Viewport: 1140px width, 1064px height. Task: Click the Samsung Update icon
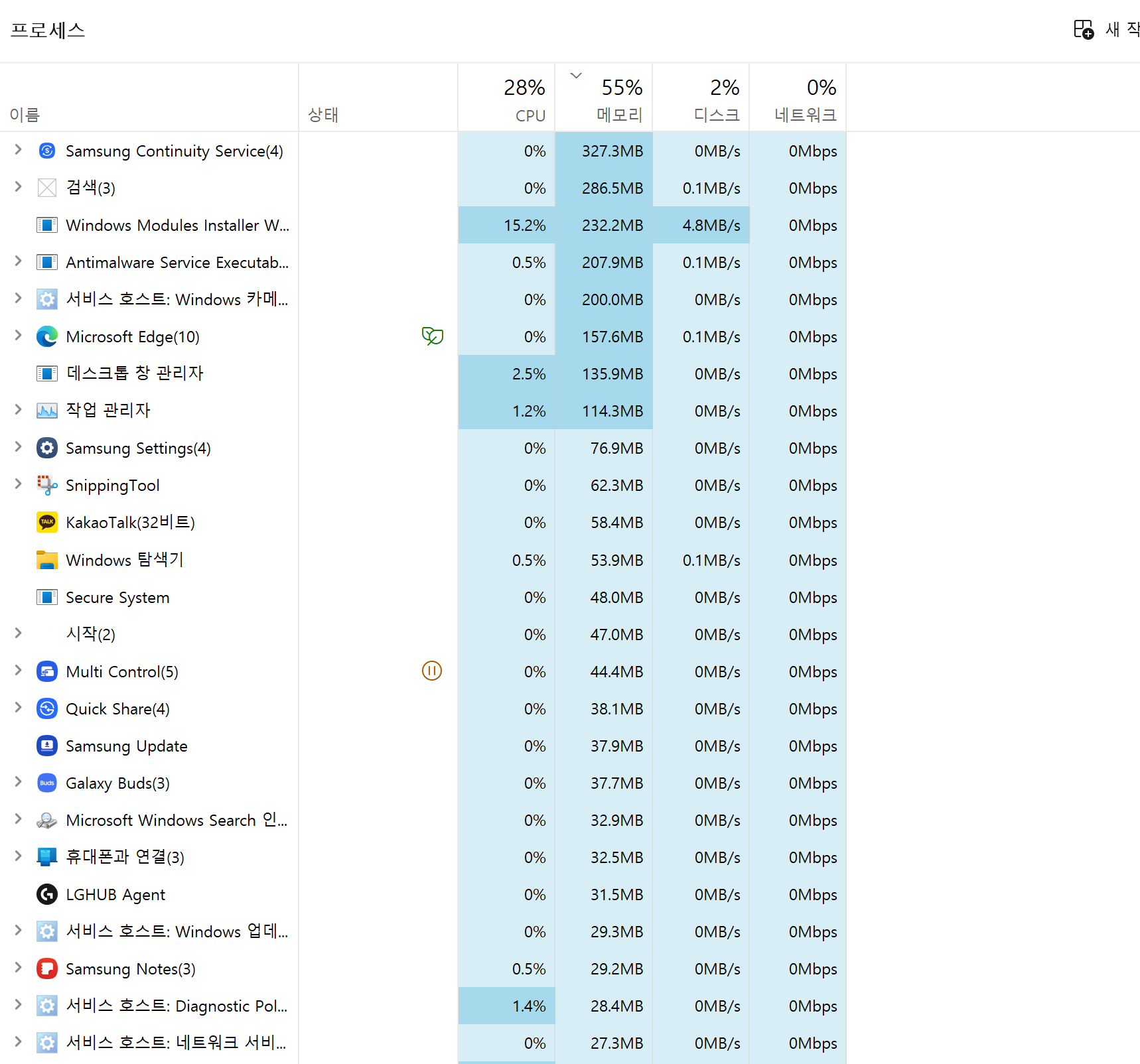[46, 746]
